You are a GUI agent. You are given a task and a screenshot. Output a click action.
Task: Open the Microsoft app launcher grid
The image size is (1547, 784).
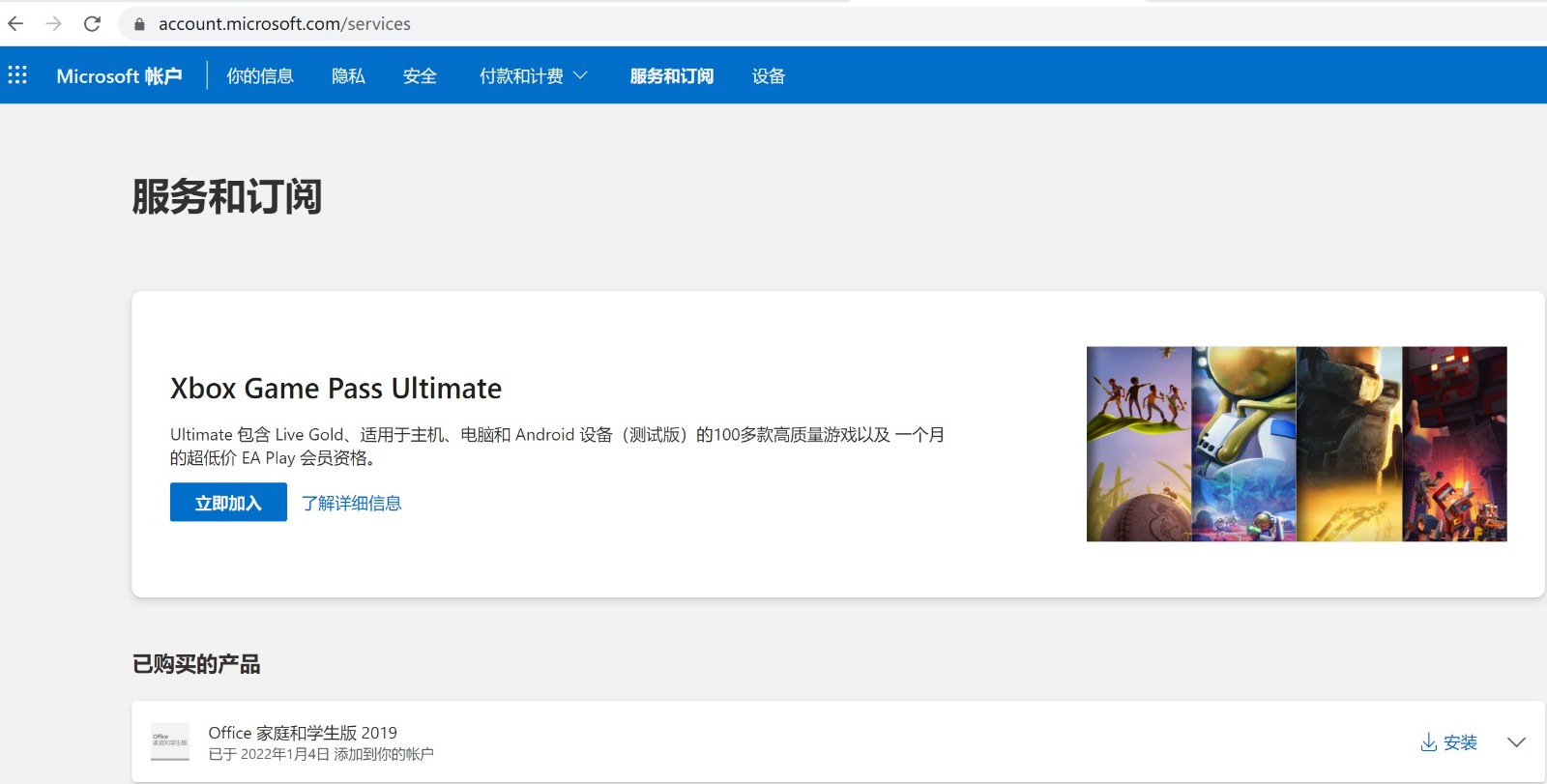point(17,75)
